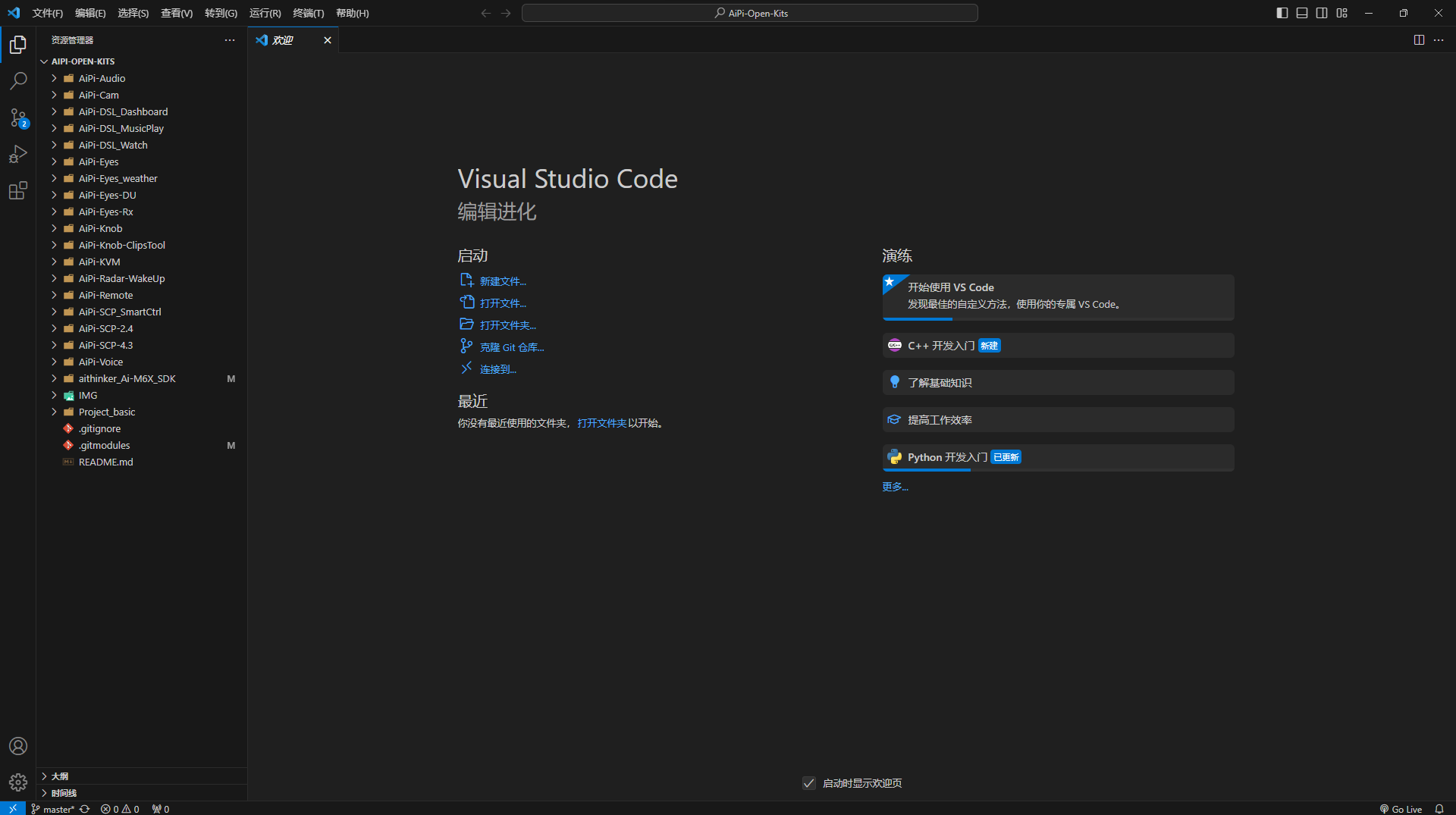The image size is (1456, 815).
Task: Open customize layout icon in title bar
Action: 1342,13
